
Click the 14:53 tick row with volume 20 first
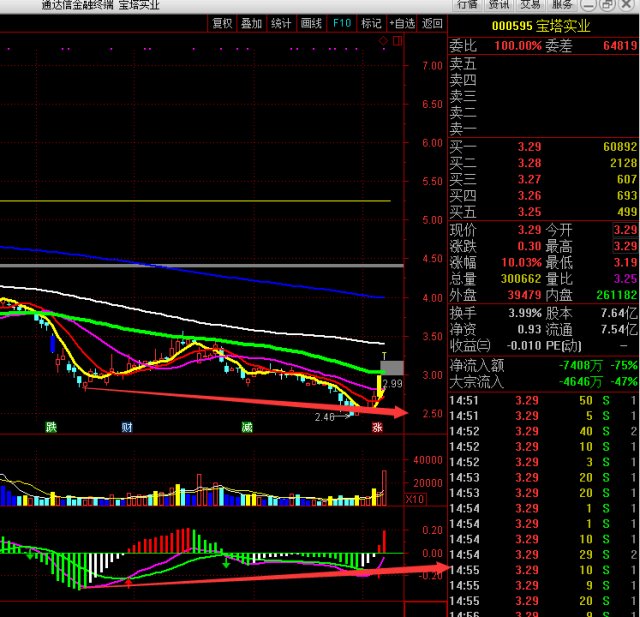tap(544, 478)
